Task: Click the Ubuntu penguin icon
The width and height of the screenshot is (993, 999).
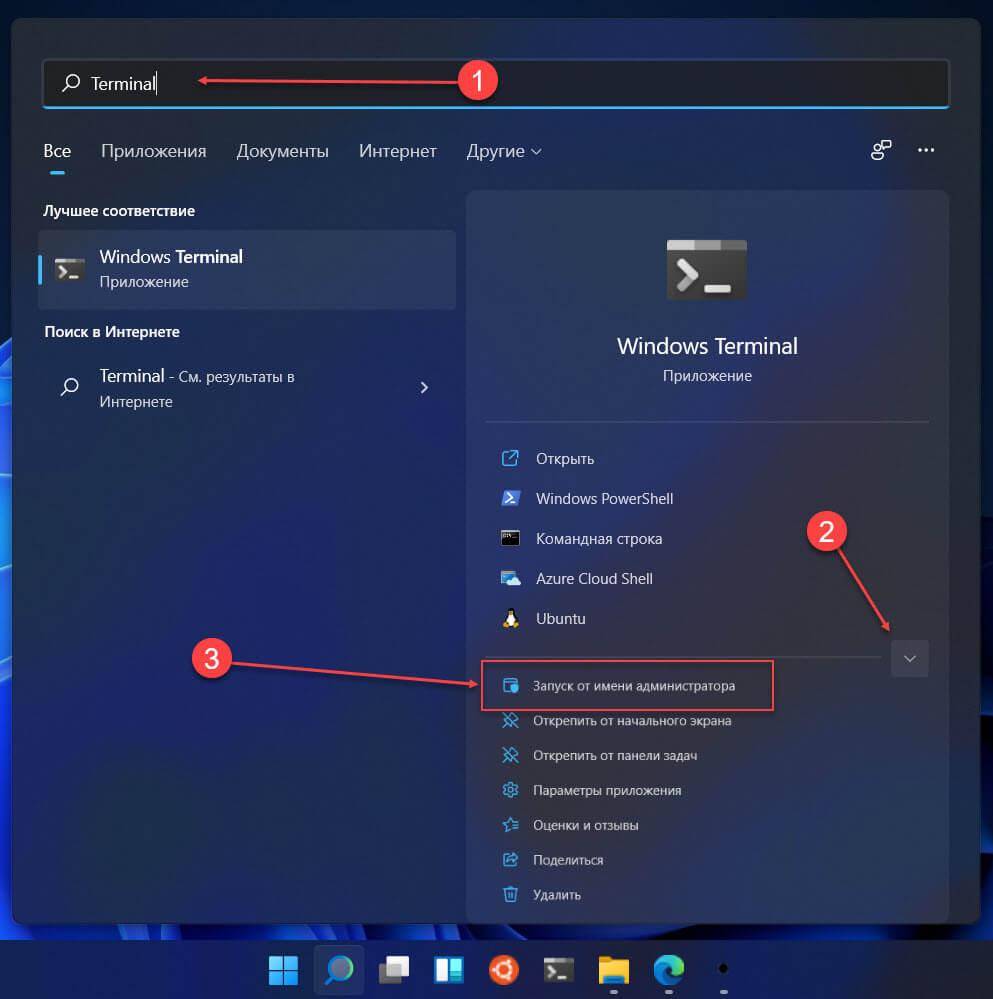Action: [510, 619]
